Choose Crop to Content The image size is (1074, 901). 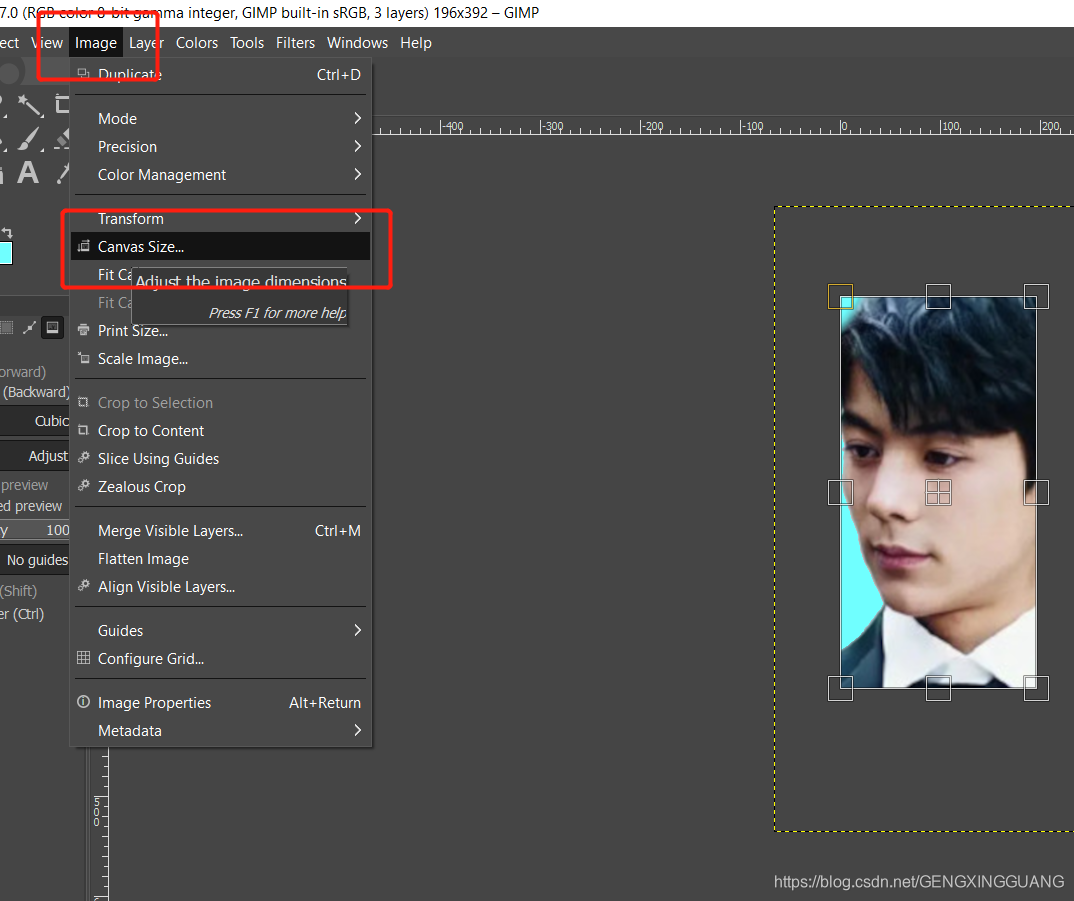coord(221,431)
